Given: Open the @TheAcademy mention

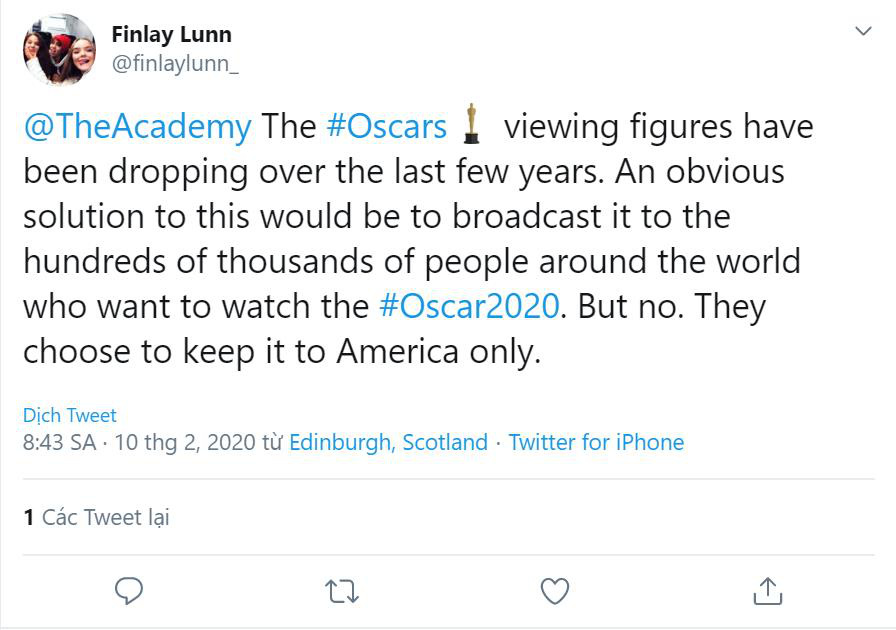Looking at the screenshot, I should (x=137, y=126).
